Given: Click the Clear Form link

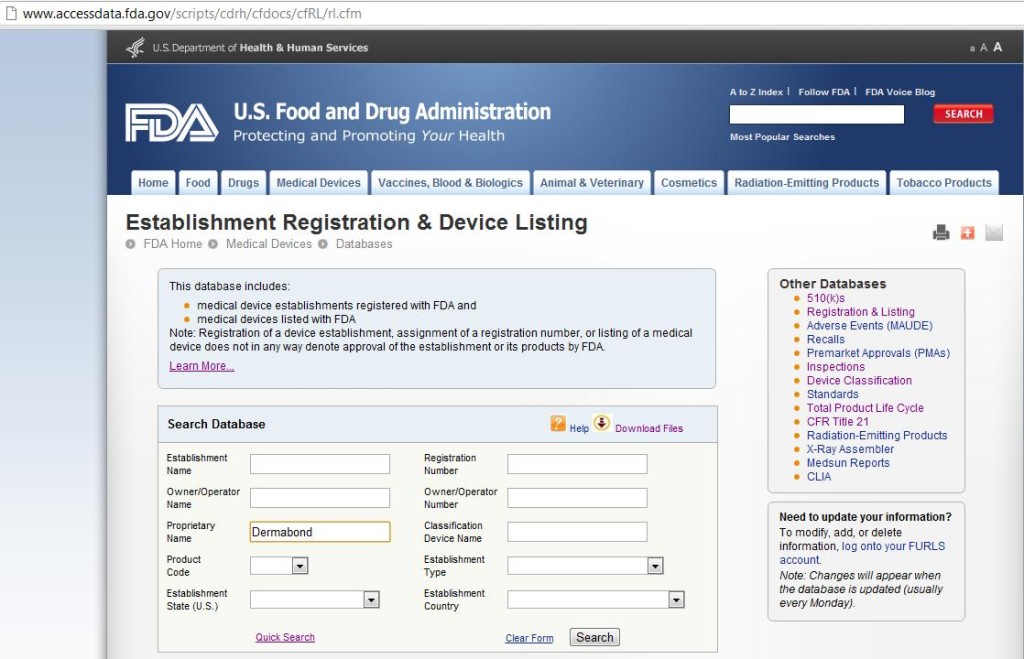Looking at the screenshot, I should 529,637.
